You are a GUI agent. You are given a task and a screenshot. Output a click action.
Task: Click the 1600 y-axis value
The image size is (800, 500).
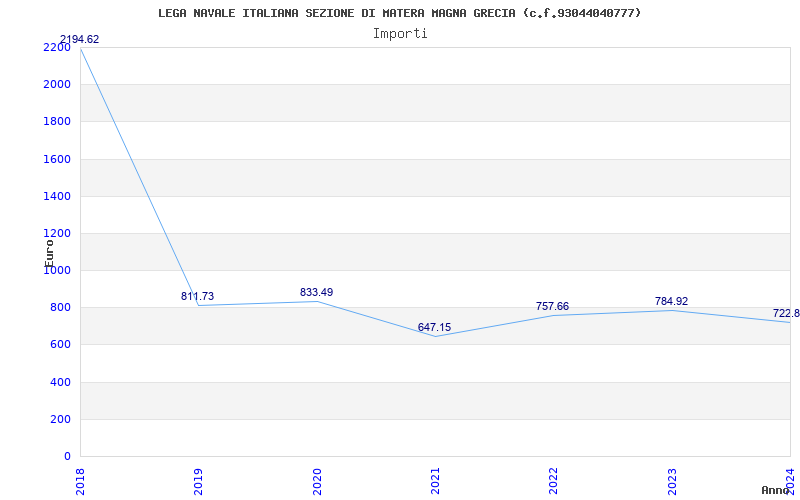coord(57,159)
